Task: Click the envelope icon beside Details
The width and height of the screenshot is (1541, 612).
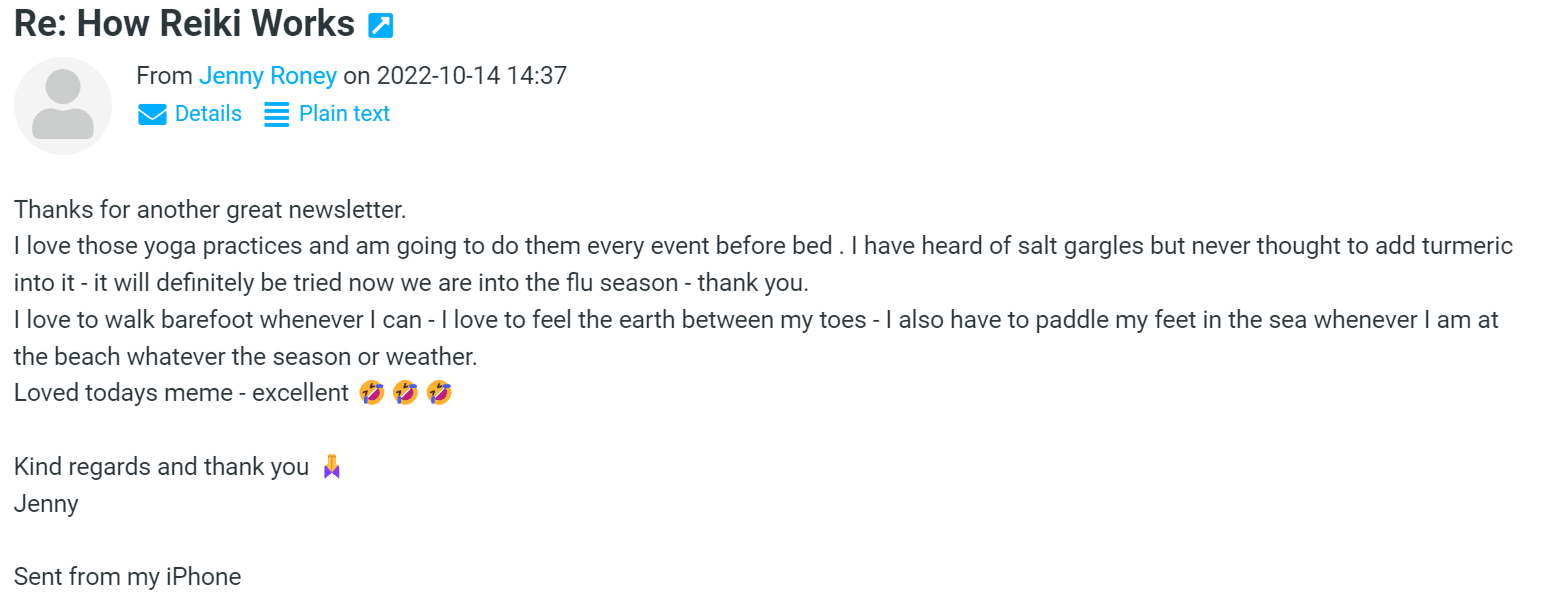Action: pyautogui.click(x=152, y=115)
